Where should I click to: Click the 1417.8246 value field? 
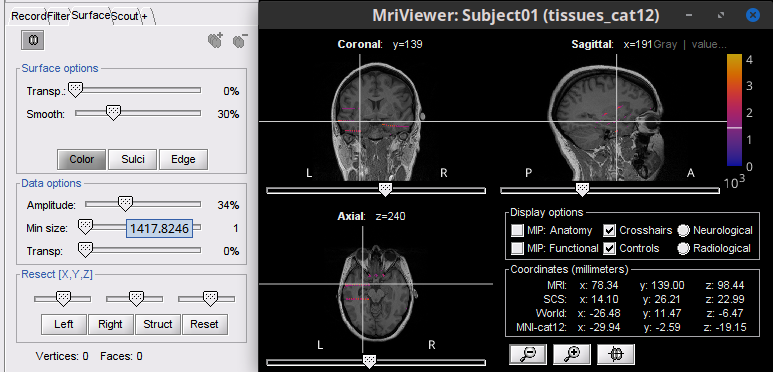[159, 228]
